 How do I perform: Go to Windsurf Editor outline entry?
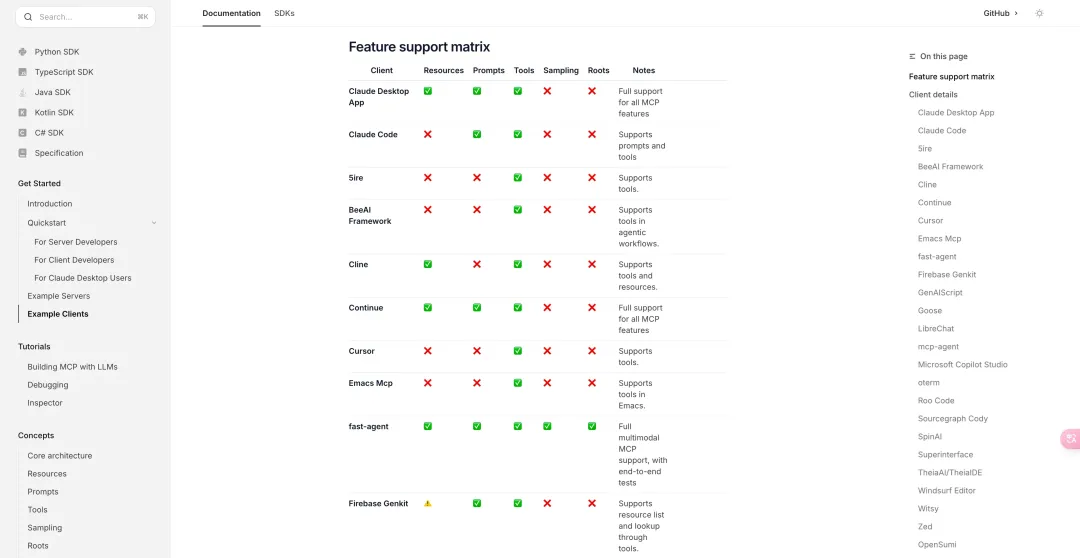pos(946,490)
